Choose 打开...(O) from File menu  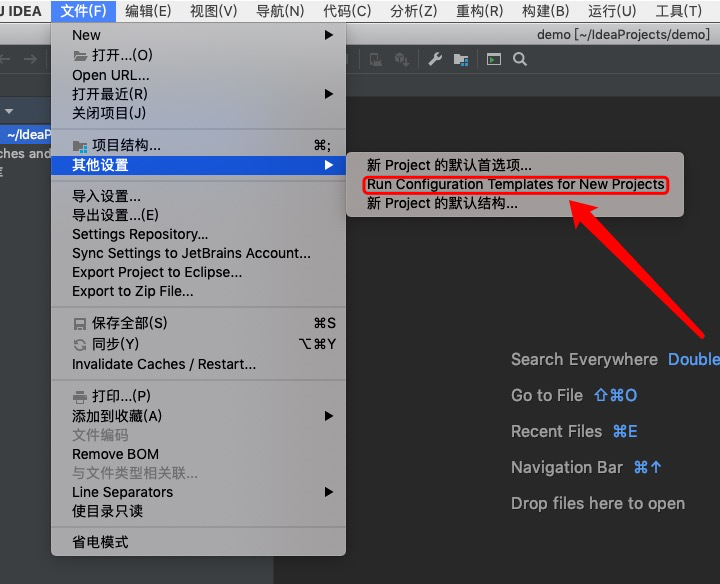pyautogui.click(x=198, y=55)
